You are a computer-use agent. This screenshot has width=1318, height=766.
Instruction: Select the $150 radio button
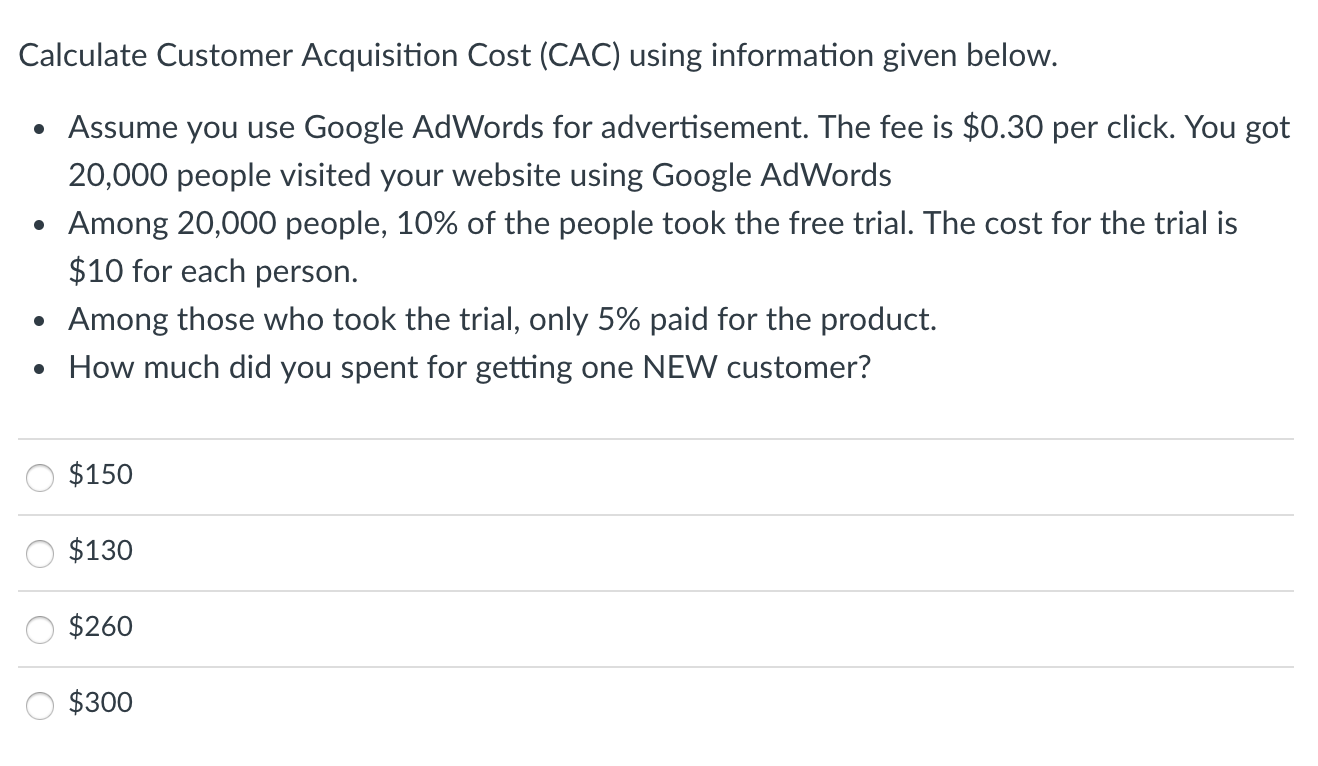point(39,477)
